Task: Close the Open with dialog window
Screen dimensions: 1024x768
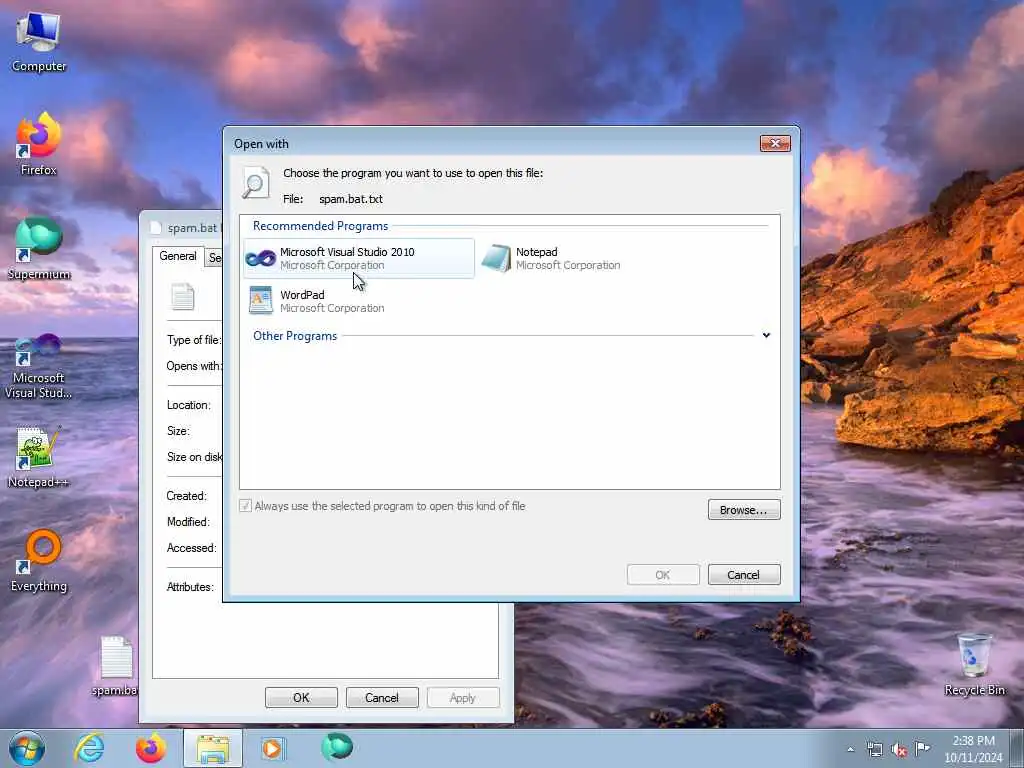Action: click(x=775, y=143)
